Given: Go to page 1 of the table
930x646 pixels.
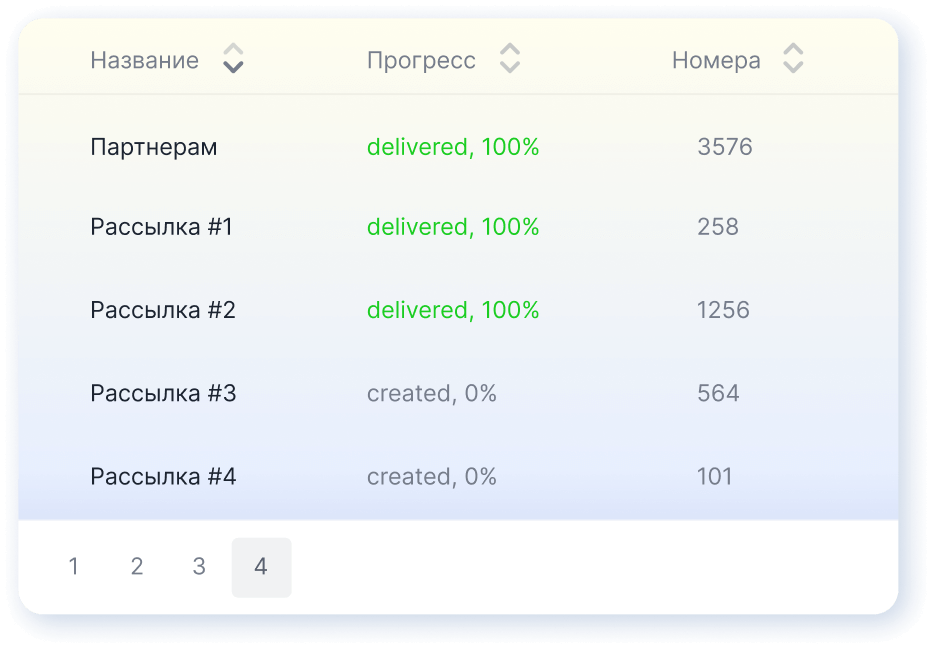Looking at the screenshot, I should 73,566.
